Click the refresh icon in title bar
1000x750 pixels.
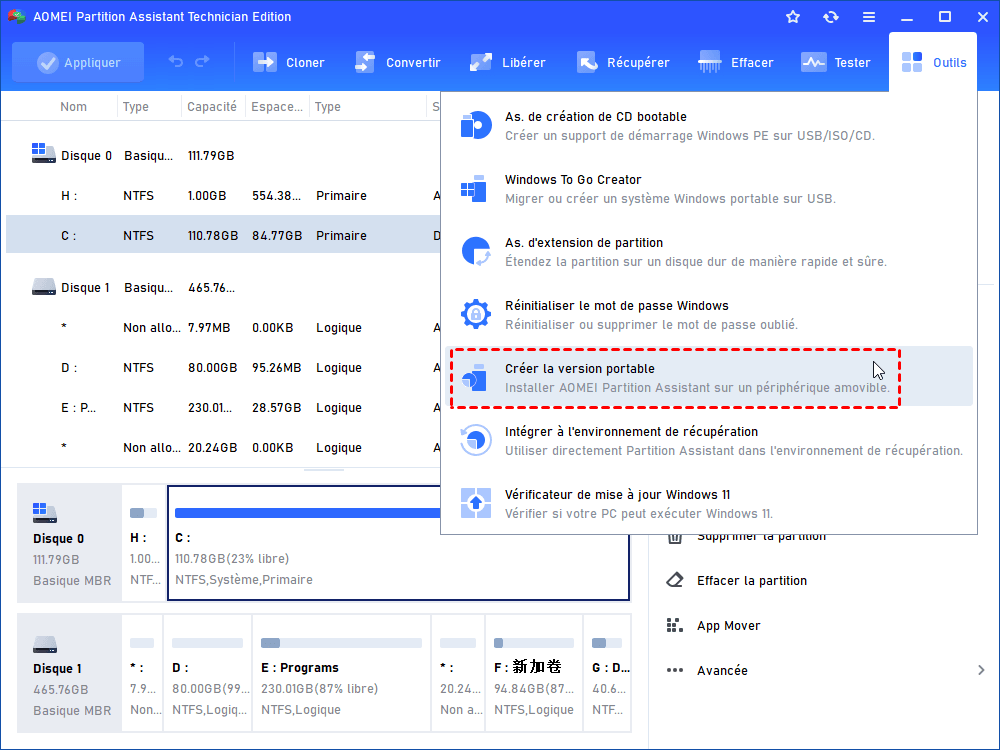(x=830, y=17)
